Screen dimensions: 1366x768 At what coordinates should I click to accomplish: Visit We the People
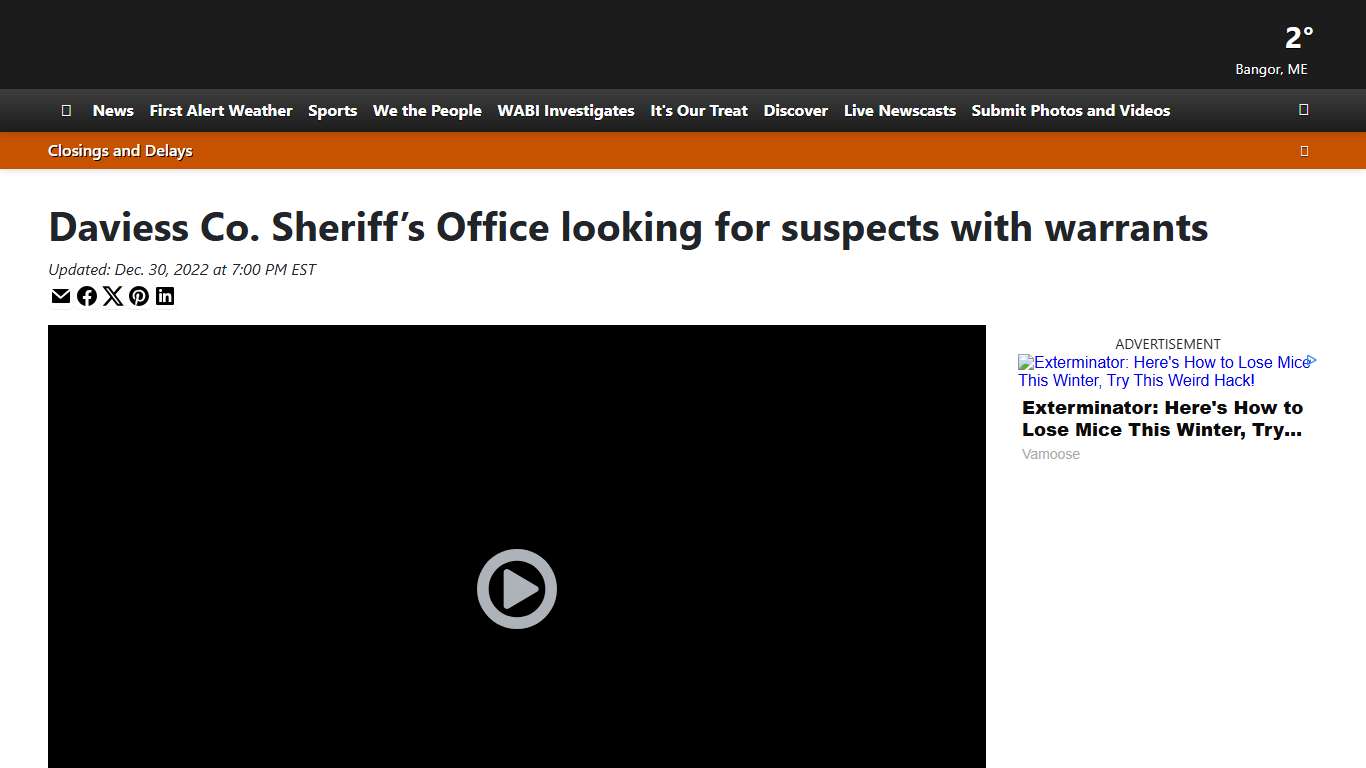[427, 110]
